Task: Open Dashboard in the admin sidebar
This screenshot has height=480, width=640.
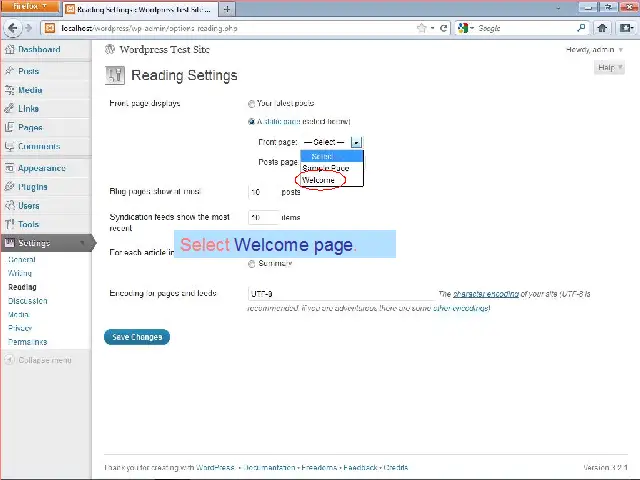Action: (39, 49)
